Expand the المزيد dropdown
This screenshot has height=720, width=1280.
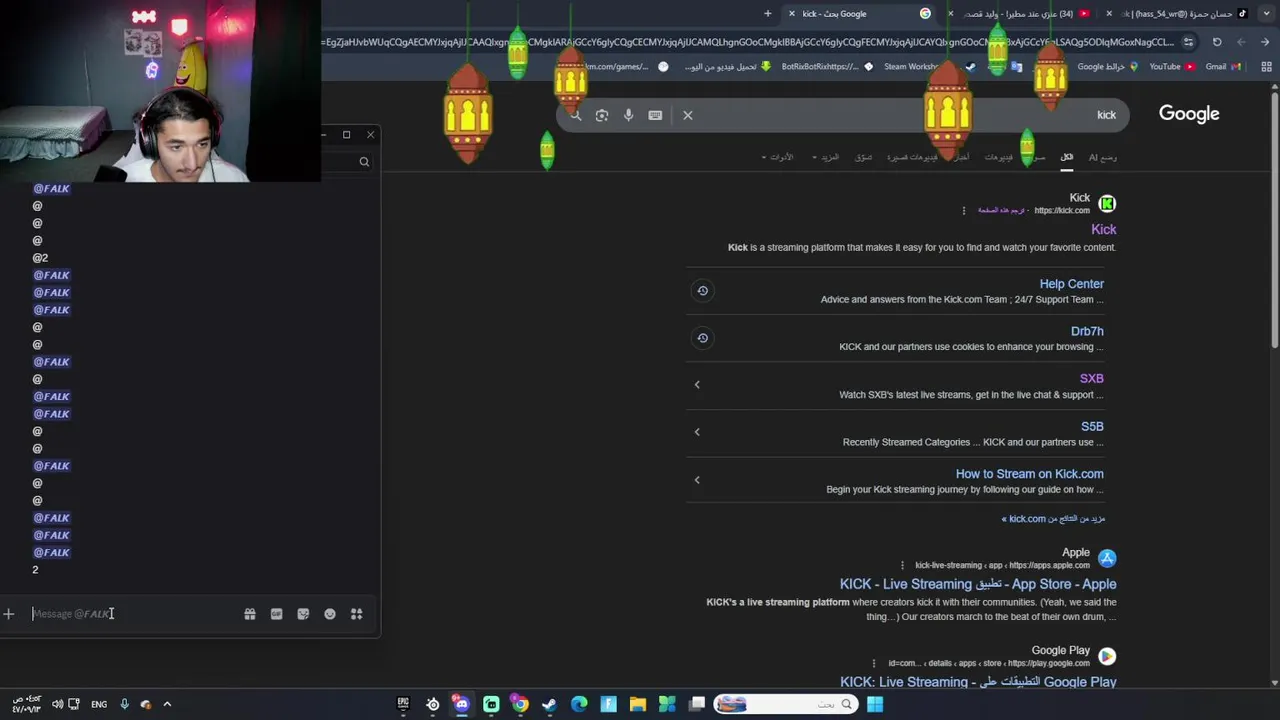point(826,157)
